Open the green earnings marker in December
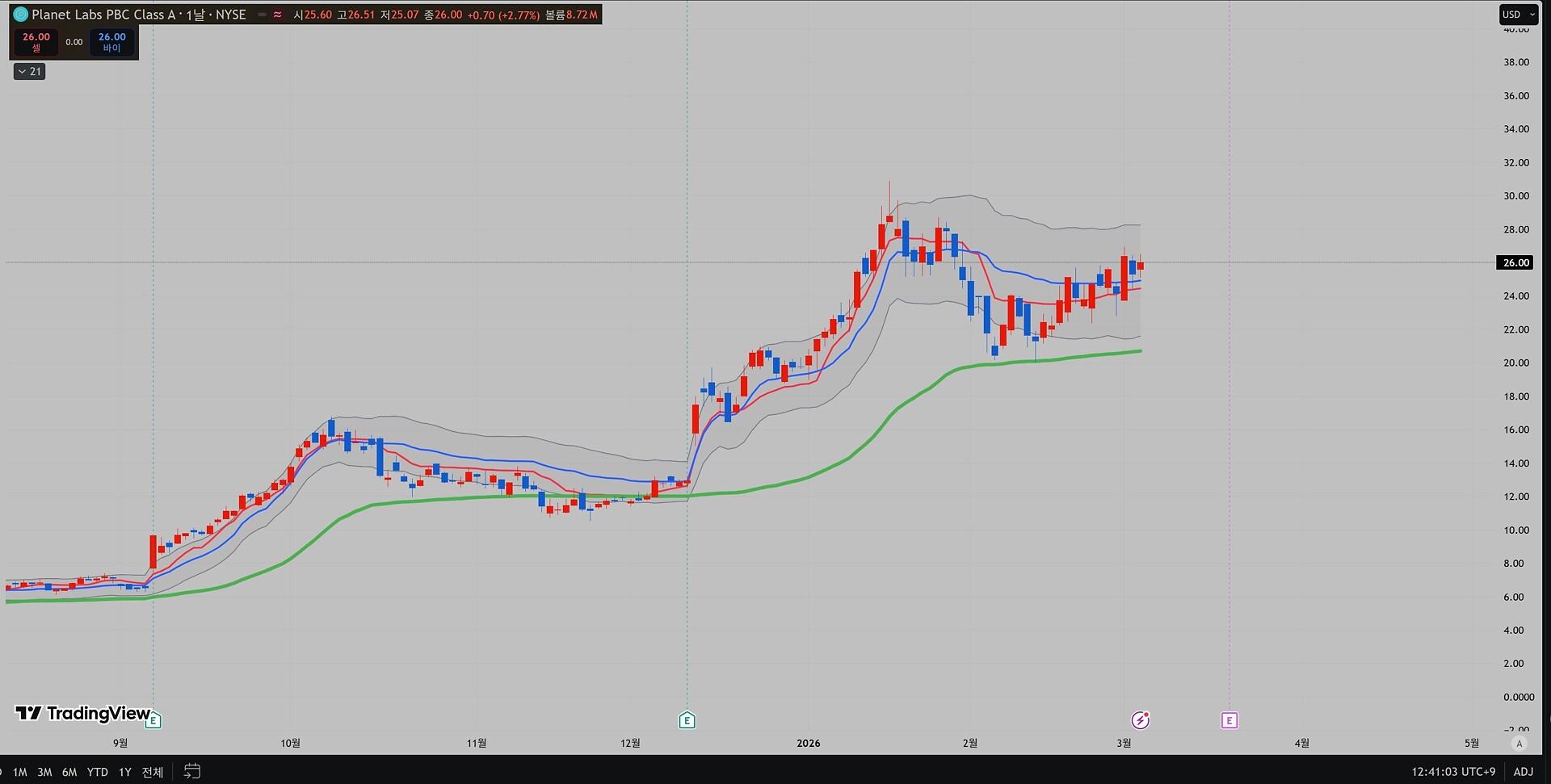Image resolution: width=1551 pixels, height=784 pixels. (687, 720)
